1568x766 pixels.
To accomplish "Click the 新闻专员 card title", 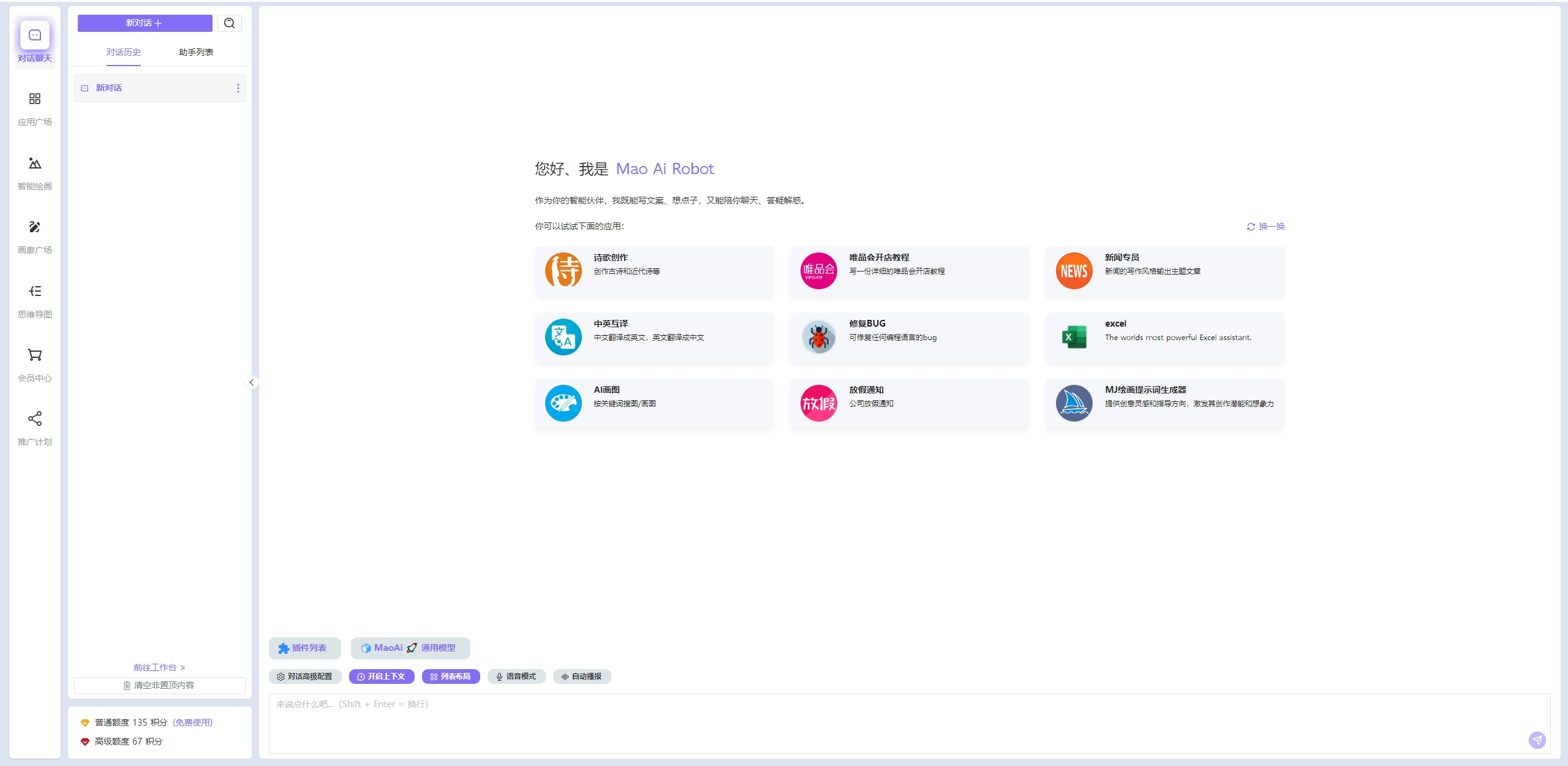I will (1122, 257).
